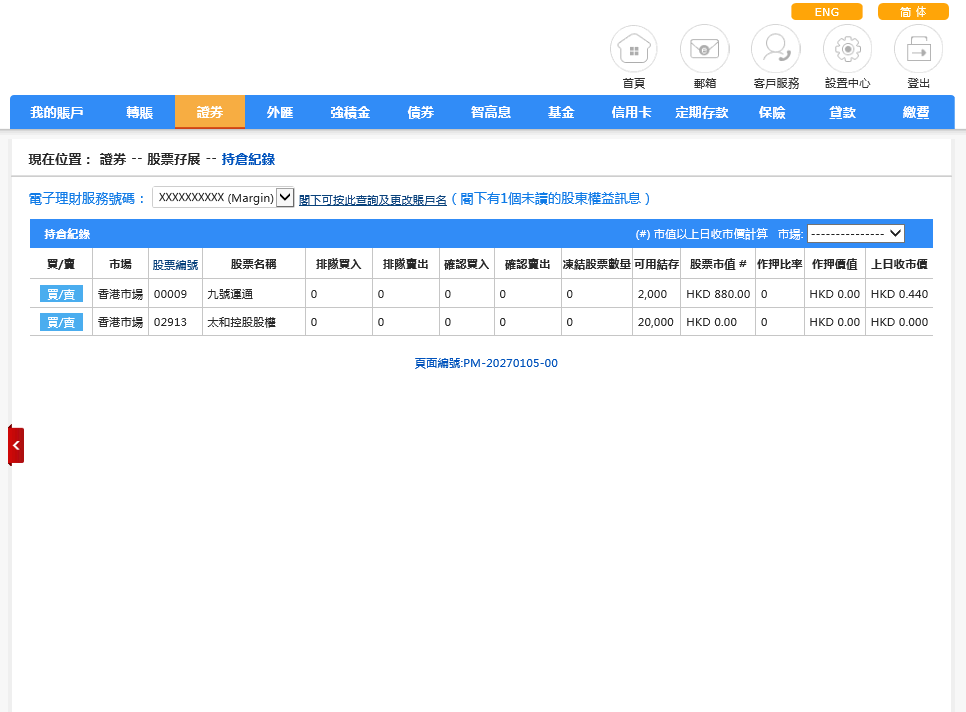Open the 外匯 foreign exchange tab

[280, 113]
